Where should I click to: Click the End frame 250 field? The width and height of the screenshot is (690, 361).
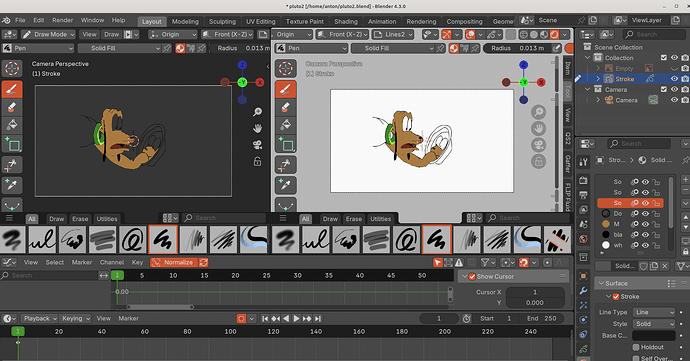[x=541, y=318]
